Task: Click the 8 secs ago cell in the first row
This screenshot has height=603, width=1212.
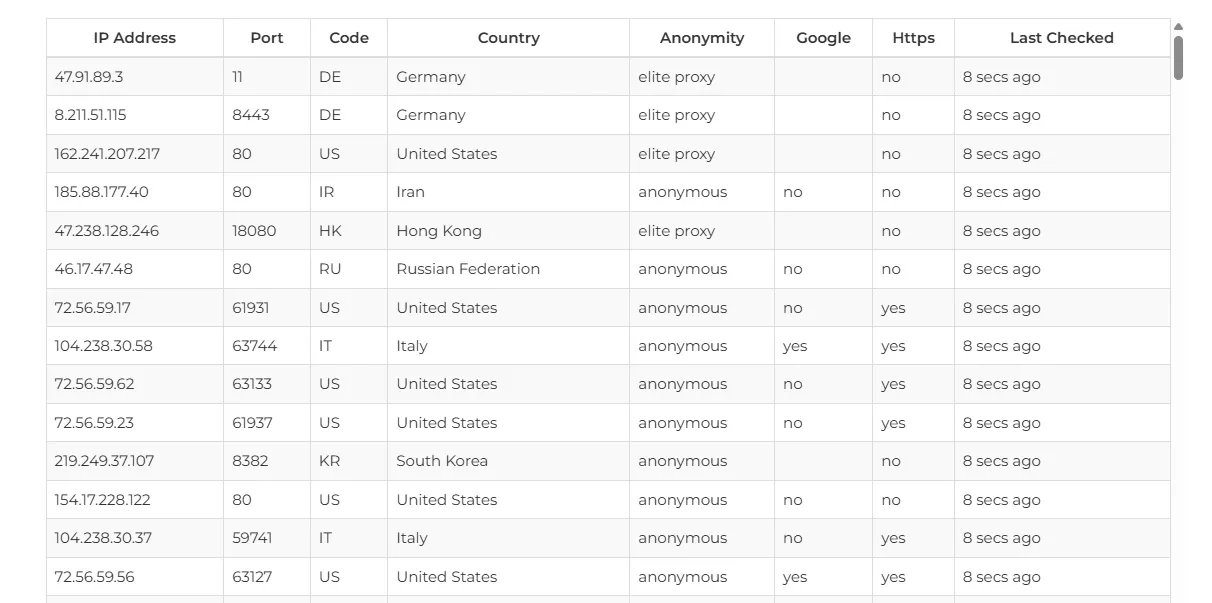Action: (1001, 76)
